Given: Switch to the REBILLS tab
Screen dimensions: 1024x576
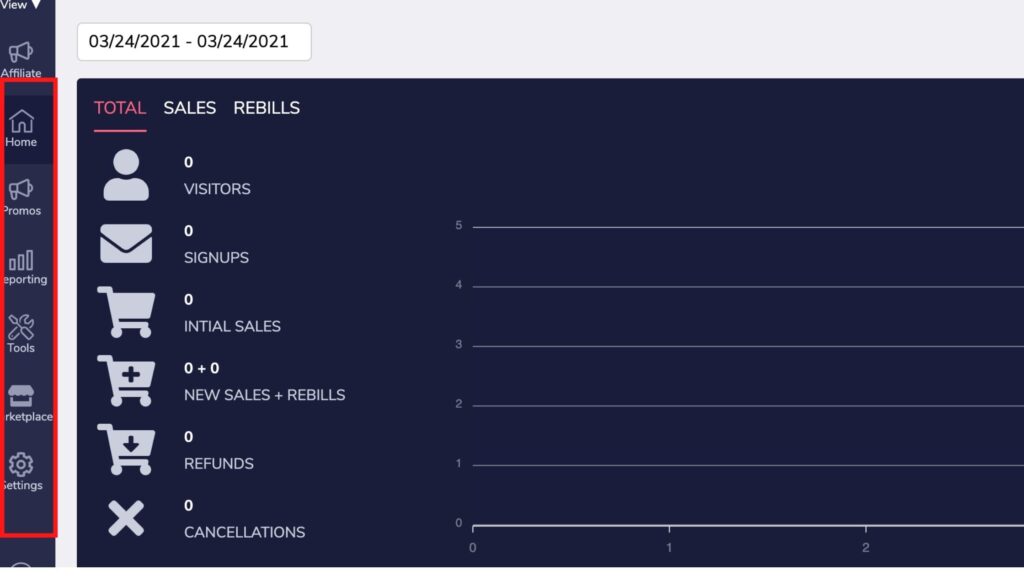Looking at the screenshot, I should 266,108.
